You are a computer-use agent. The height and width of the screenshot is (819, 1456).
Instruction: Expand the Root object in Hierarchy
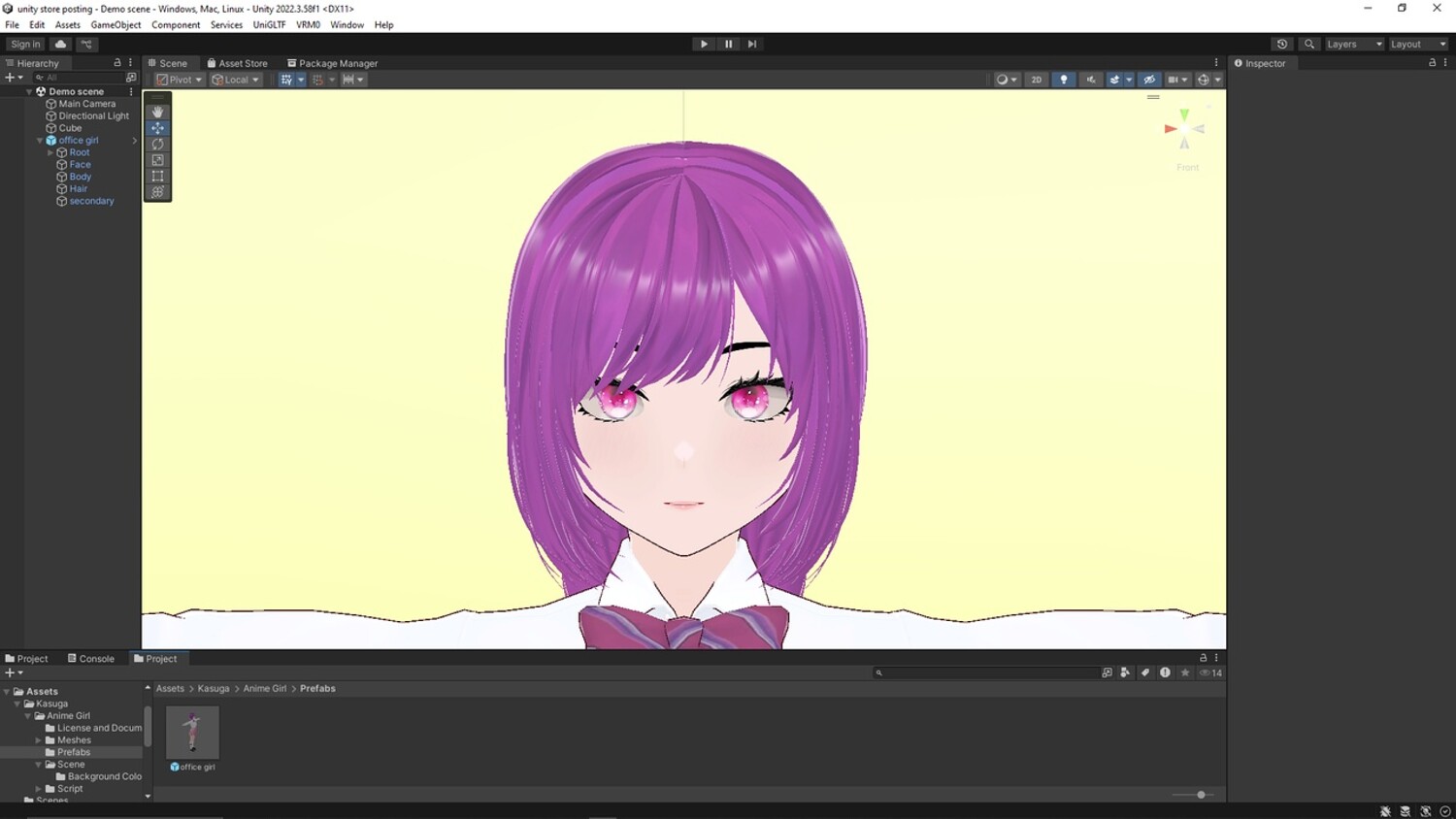coord(50,152)
